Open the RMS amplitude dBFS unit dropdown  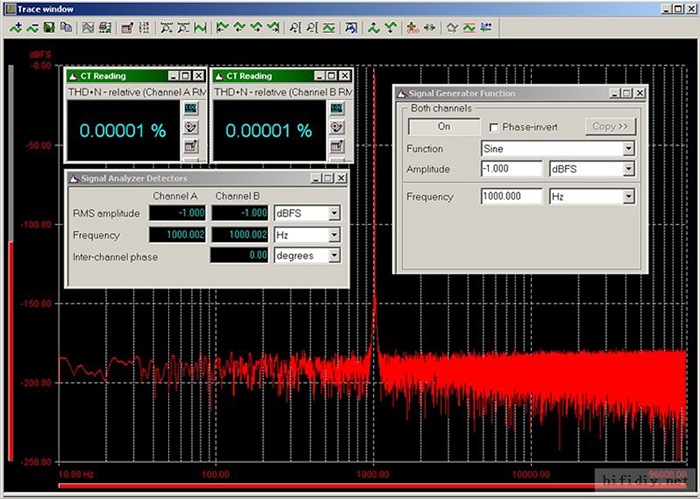[x=334, y=213]
